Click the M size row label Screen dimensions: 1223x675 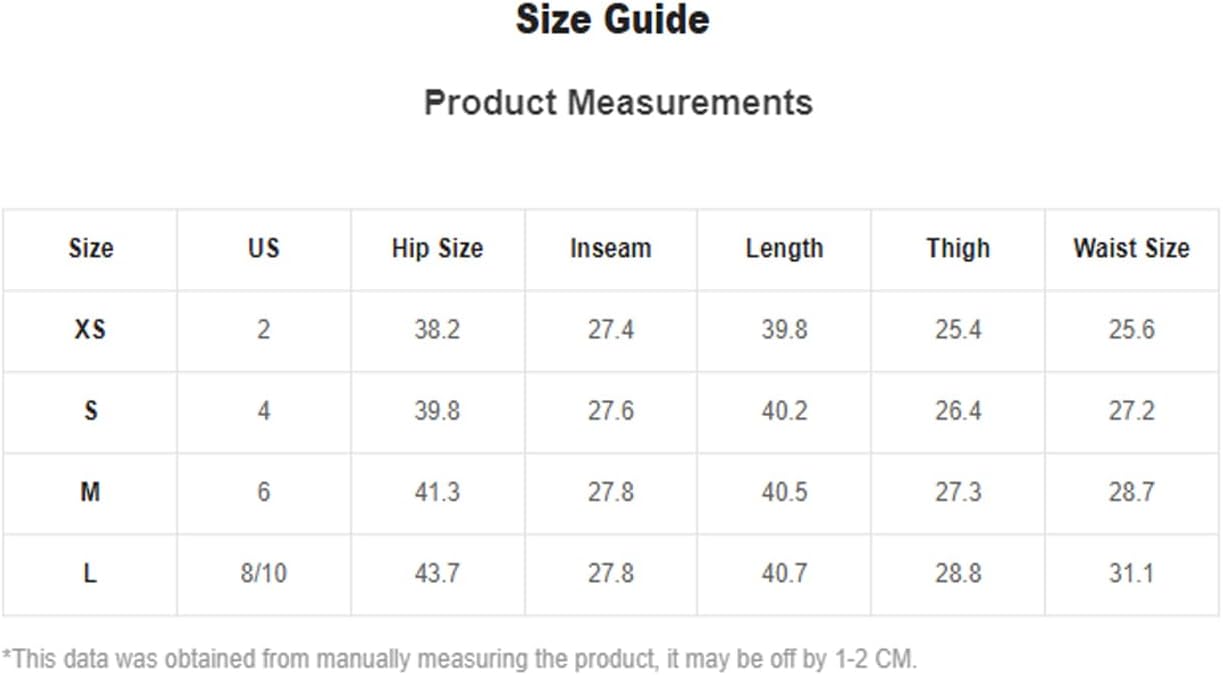coord(90,492)
